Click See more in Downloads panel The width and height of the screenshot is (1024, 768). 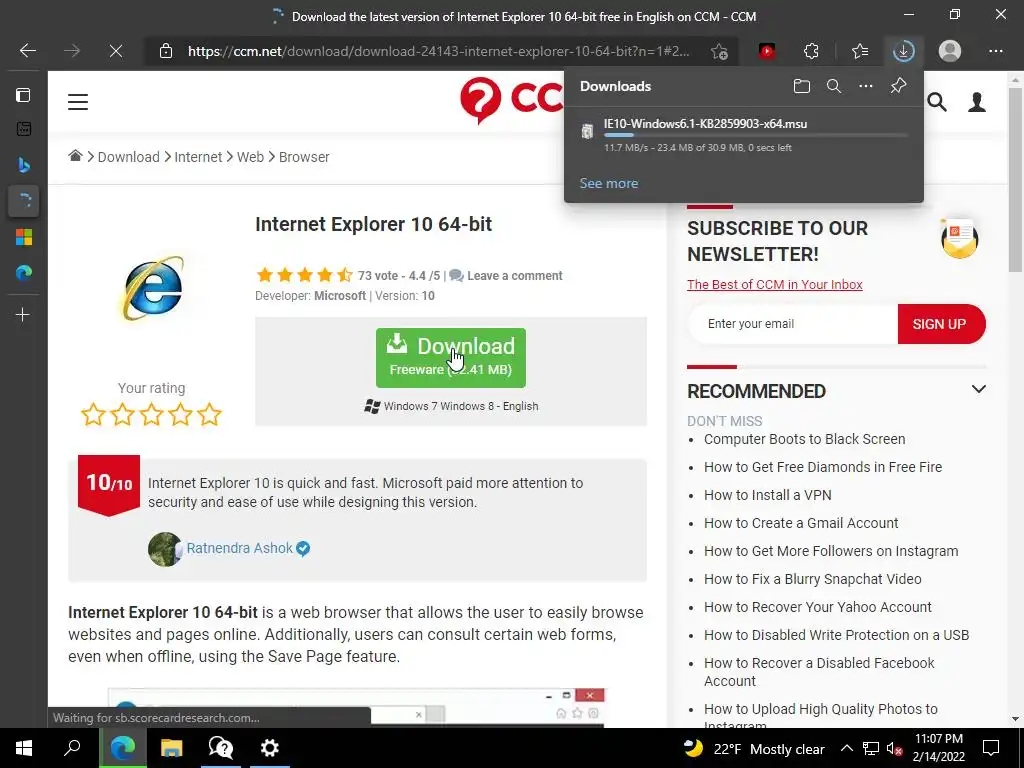pyautogui.click(x=609, y=184)
